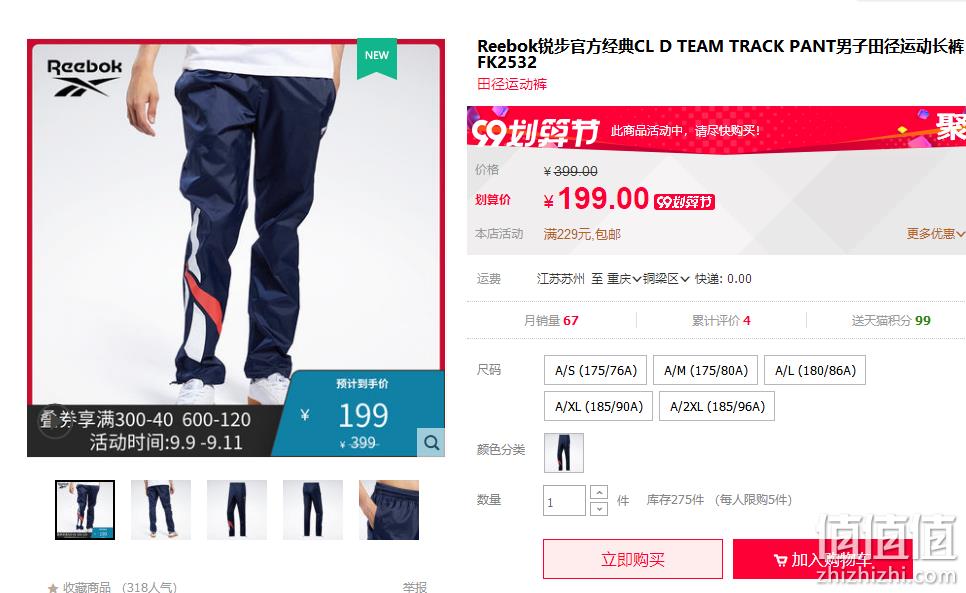Click the magnifier zoom icon on product image
This screenshot has width=966, height=593.
(431, 442)
